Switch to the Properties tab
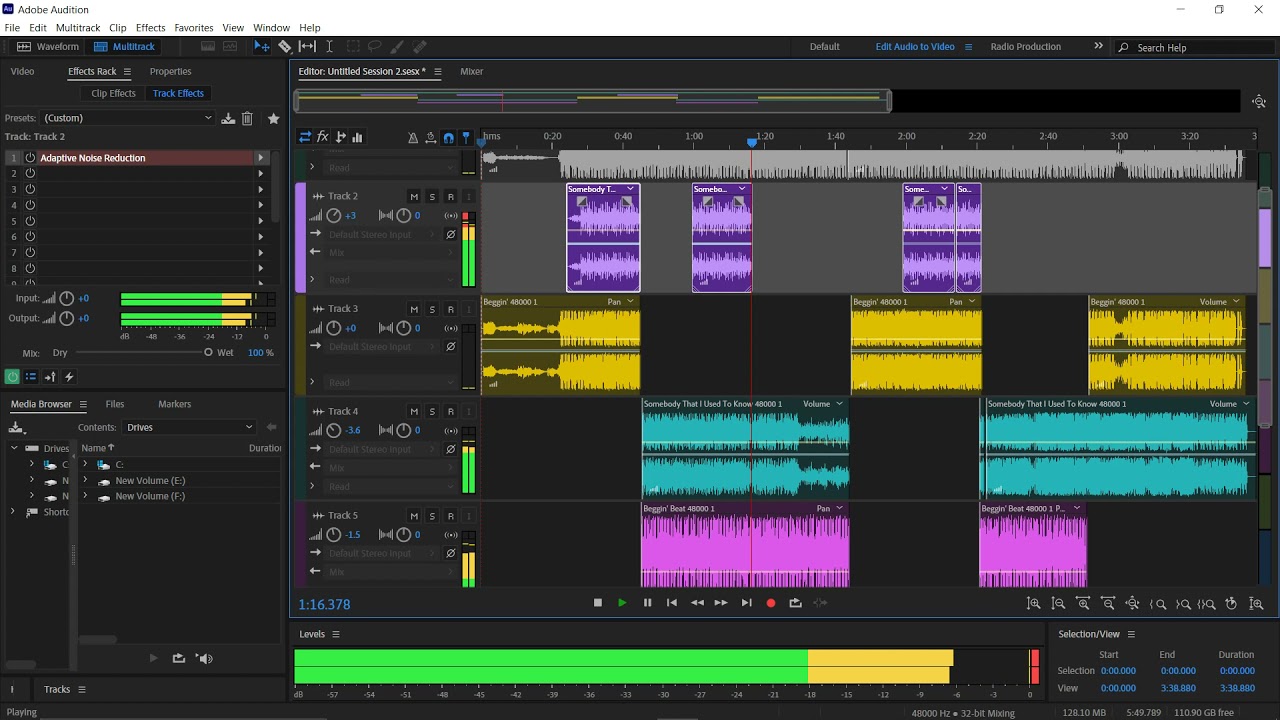1280x720 pixels. coord(170,72)
